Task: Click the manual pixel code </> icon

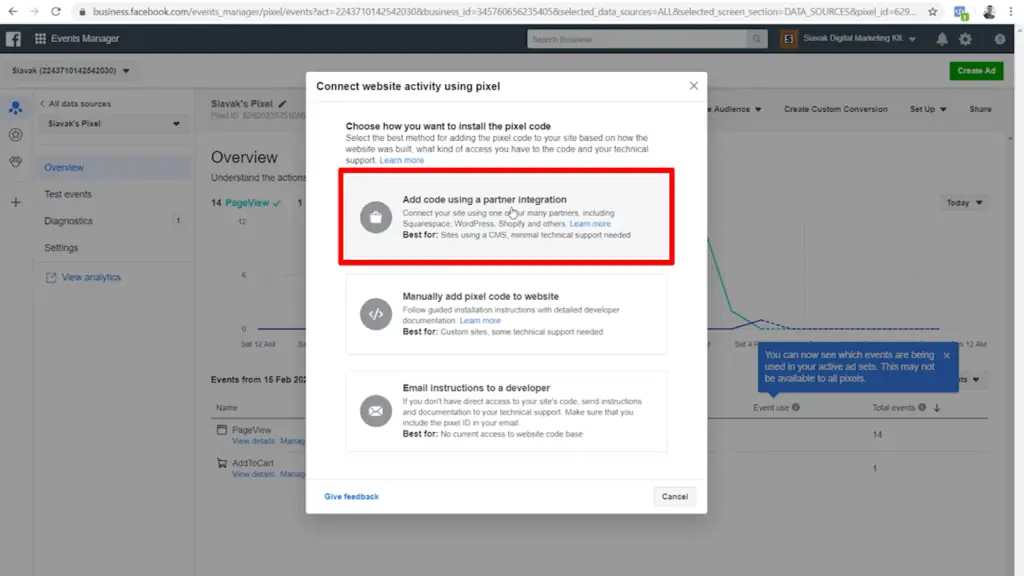Action: click(x=375, y=313)
